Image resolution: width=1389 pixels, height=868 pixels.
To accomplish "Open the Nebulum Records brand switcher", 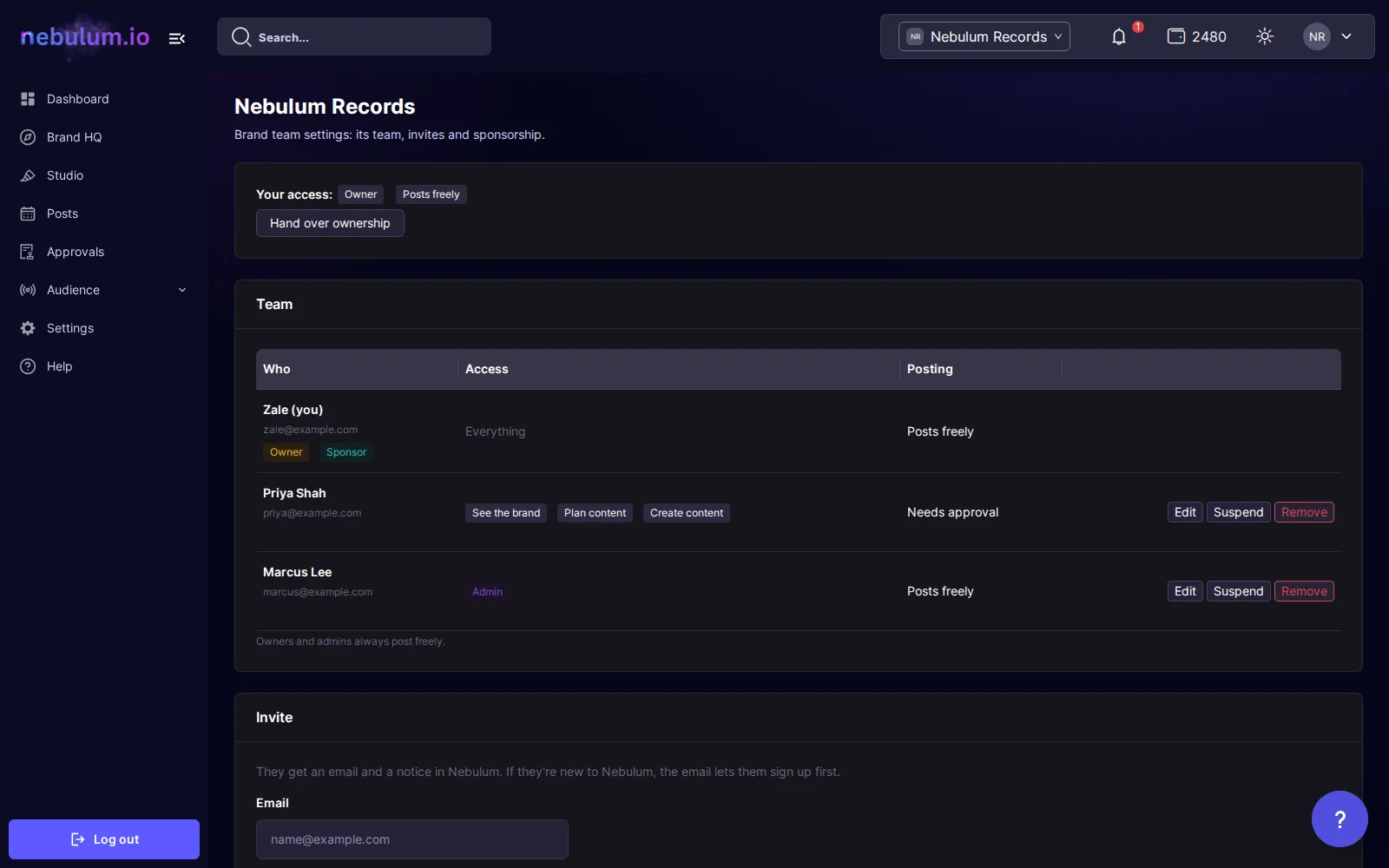I will (984, 36).
